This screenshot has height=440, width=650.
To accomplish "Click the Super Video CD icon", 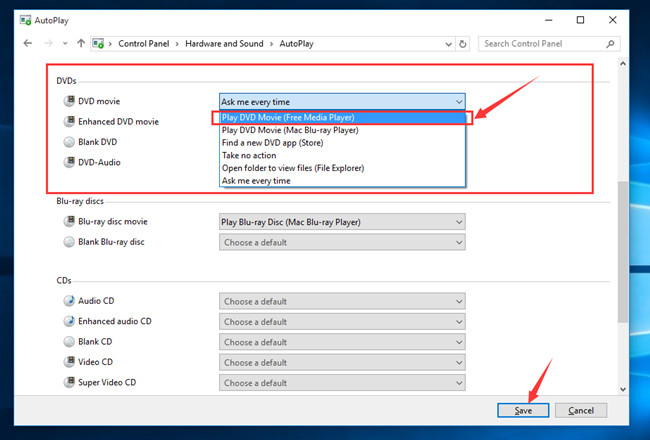I will coord(68,382).
